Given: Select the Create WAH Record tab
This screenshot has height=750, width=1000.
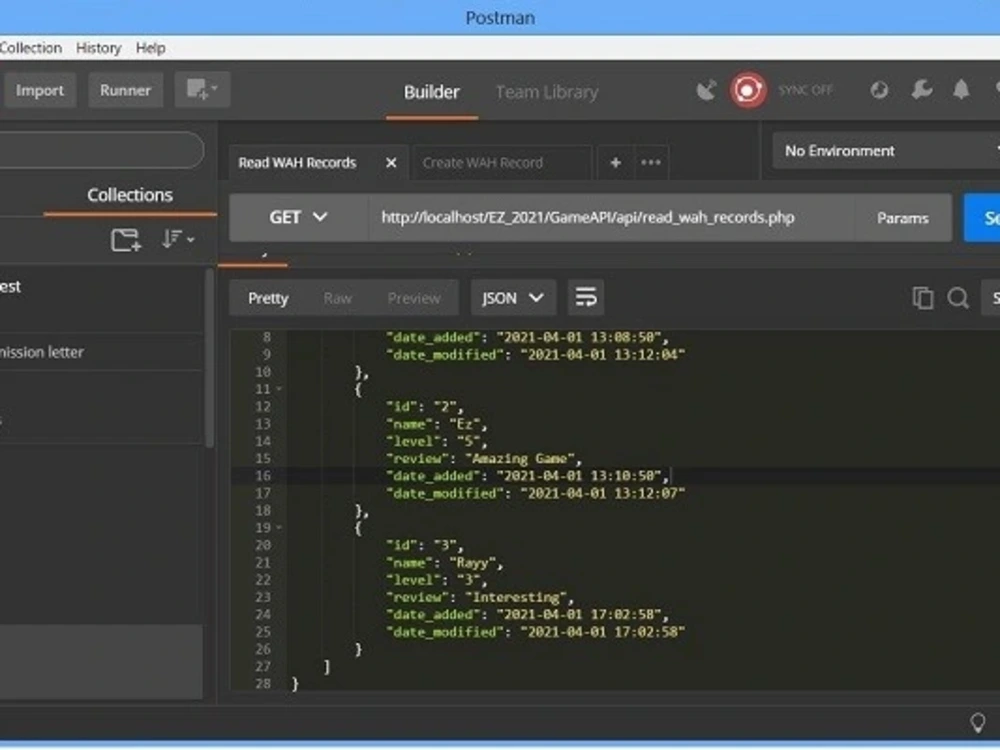Looking at the screenshot, I should coord(483,163).
